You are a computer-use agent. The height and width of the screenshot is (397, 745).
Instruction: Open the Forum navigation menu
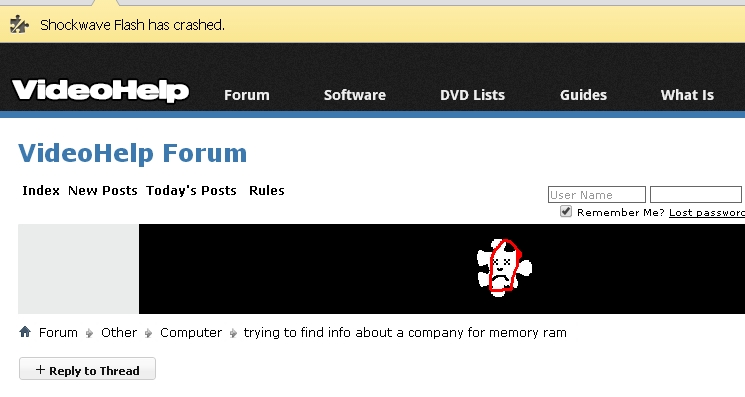pyautogui.click(x=247, y=95)
